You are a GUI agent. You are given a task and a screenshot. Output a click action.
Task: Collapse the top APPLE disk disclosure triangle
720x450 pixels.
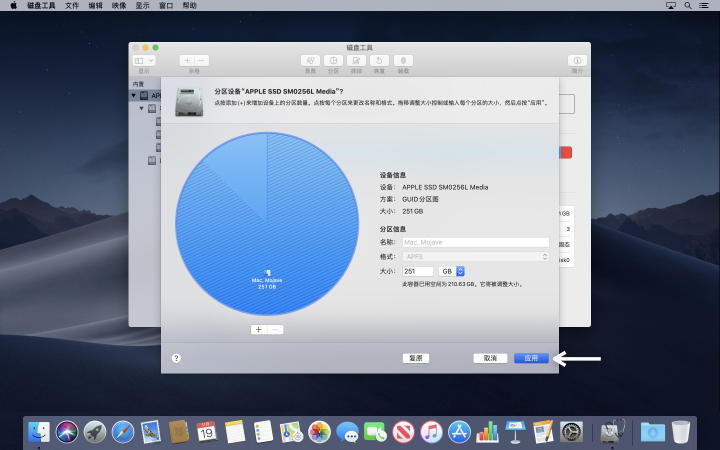134,96
